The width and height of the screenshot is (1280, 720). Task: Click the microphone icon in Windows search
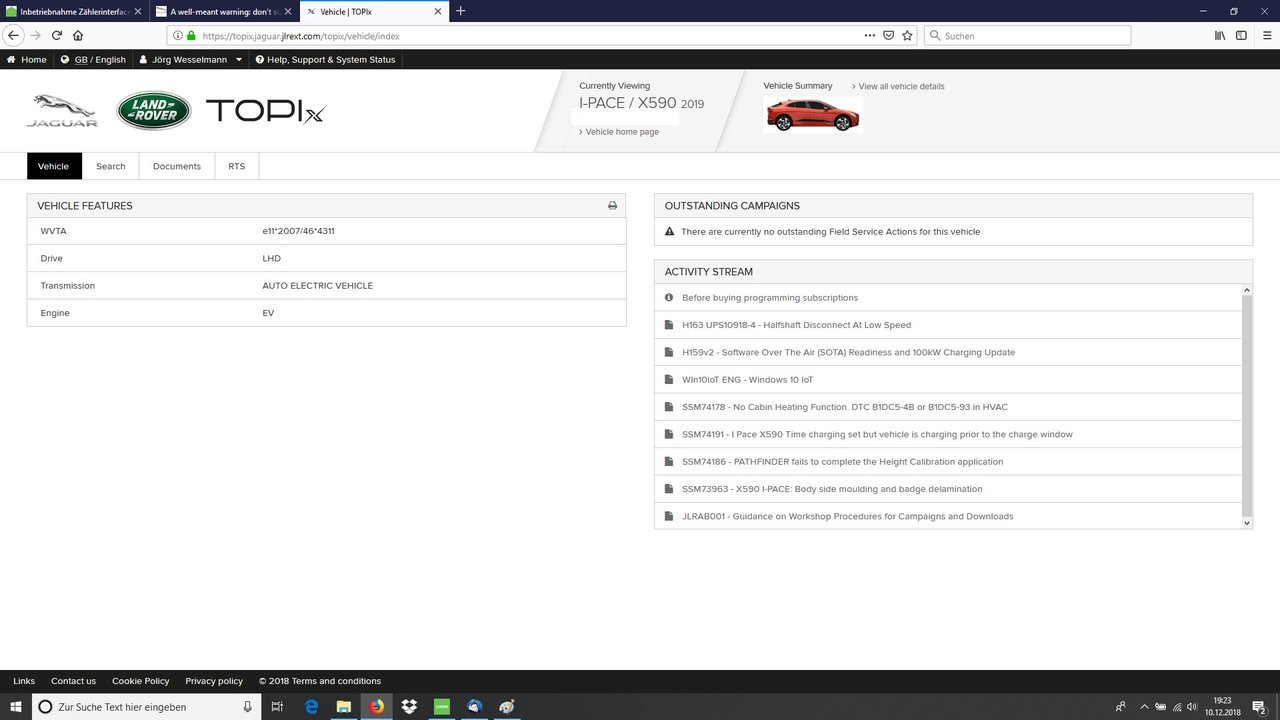[x=248, y=707]
